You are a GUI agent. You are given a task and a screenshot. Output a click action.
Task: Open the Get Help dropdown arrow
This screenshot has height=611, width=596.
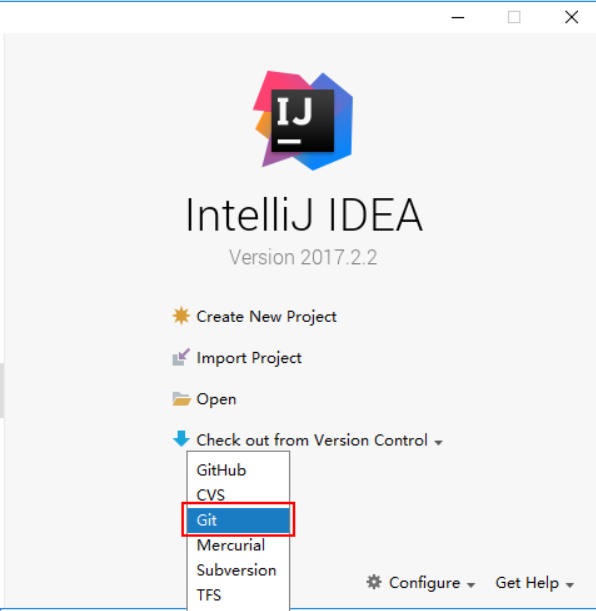click(x=570, y=585)
